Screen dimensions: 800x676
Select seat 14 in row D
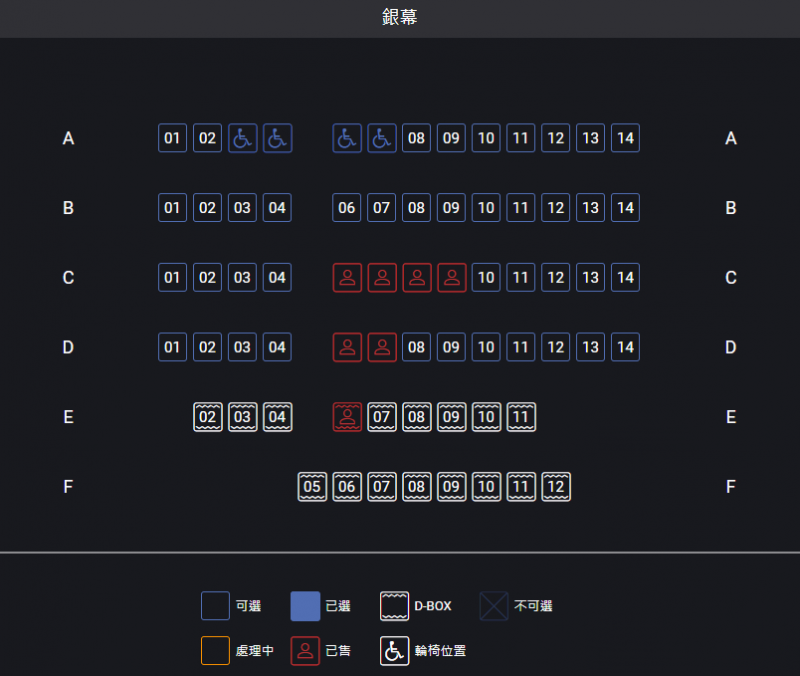625,348
